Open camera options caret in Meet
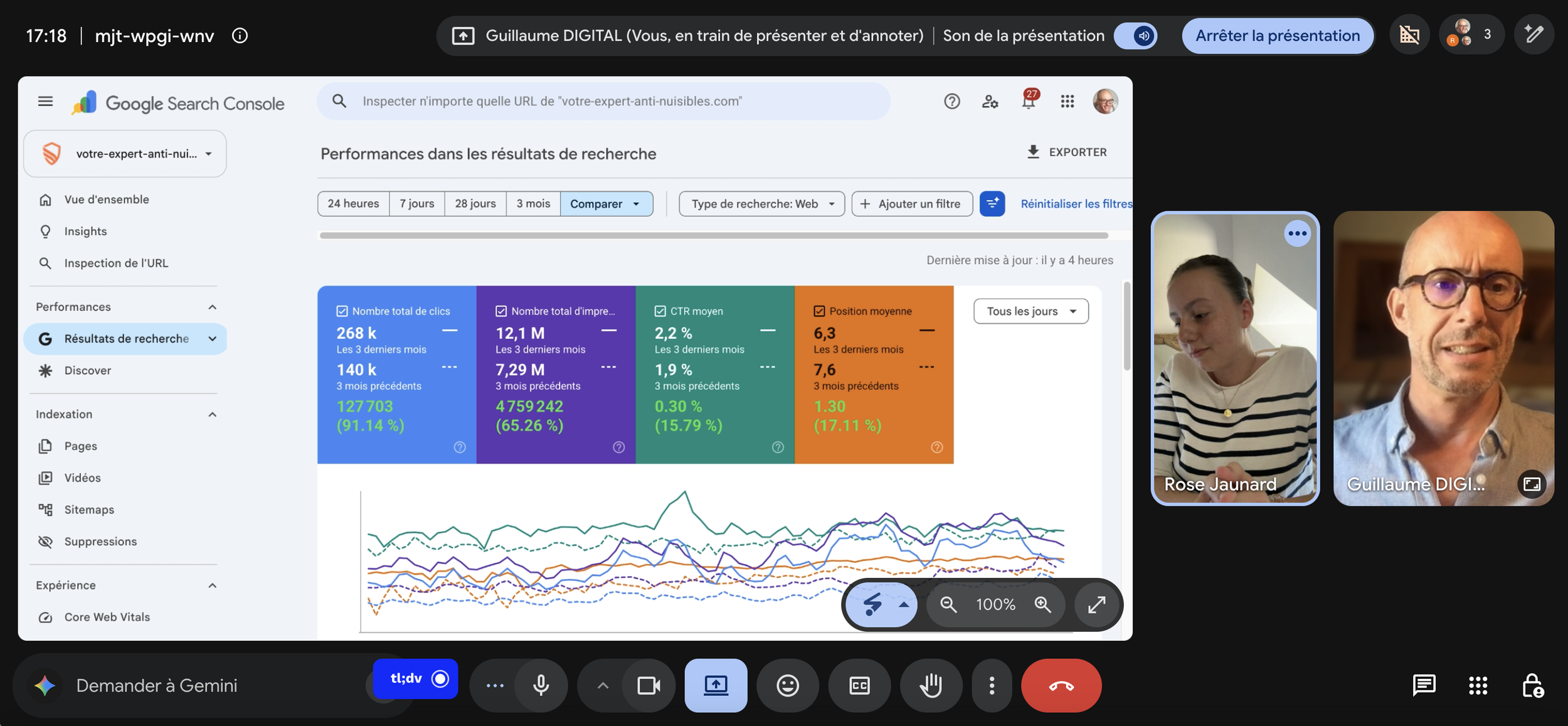 [x=602, y=685]
